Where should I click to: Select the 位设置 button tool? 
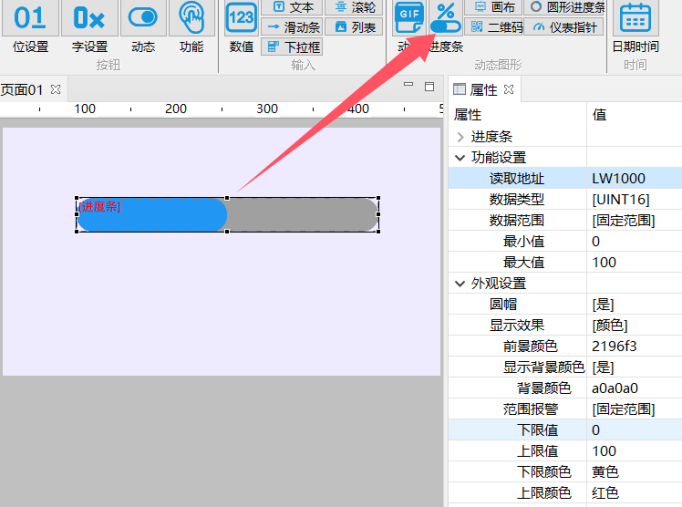pos(30,28)
